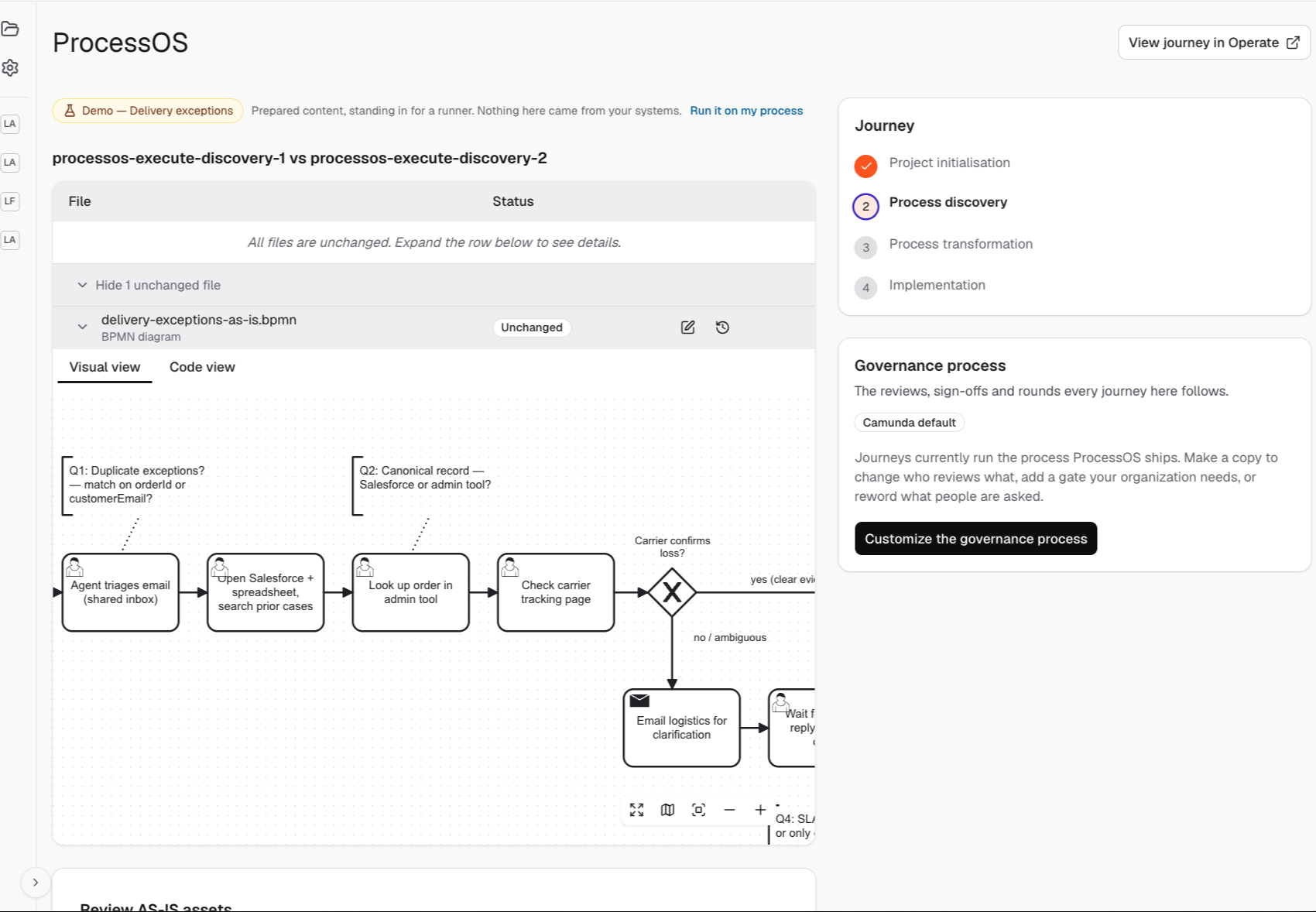Open the 'Process discovery' journey step
The height and width of the screenshot is (912, 1316).
948,202
